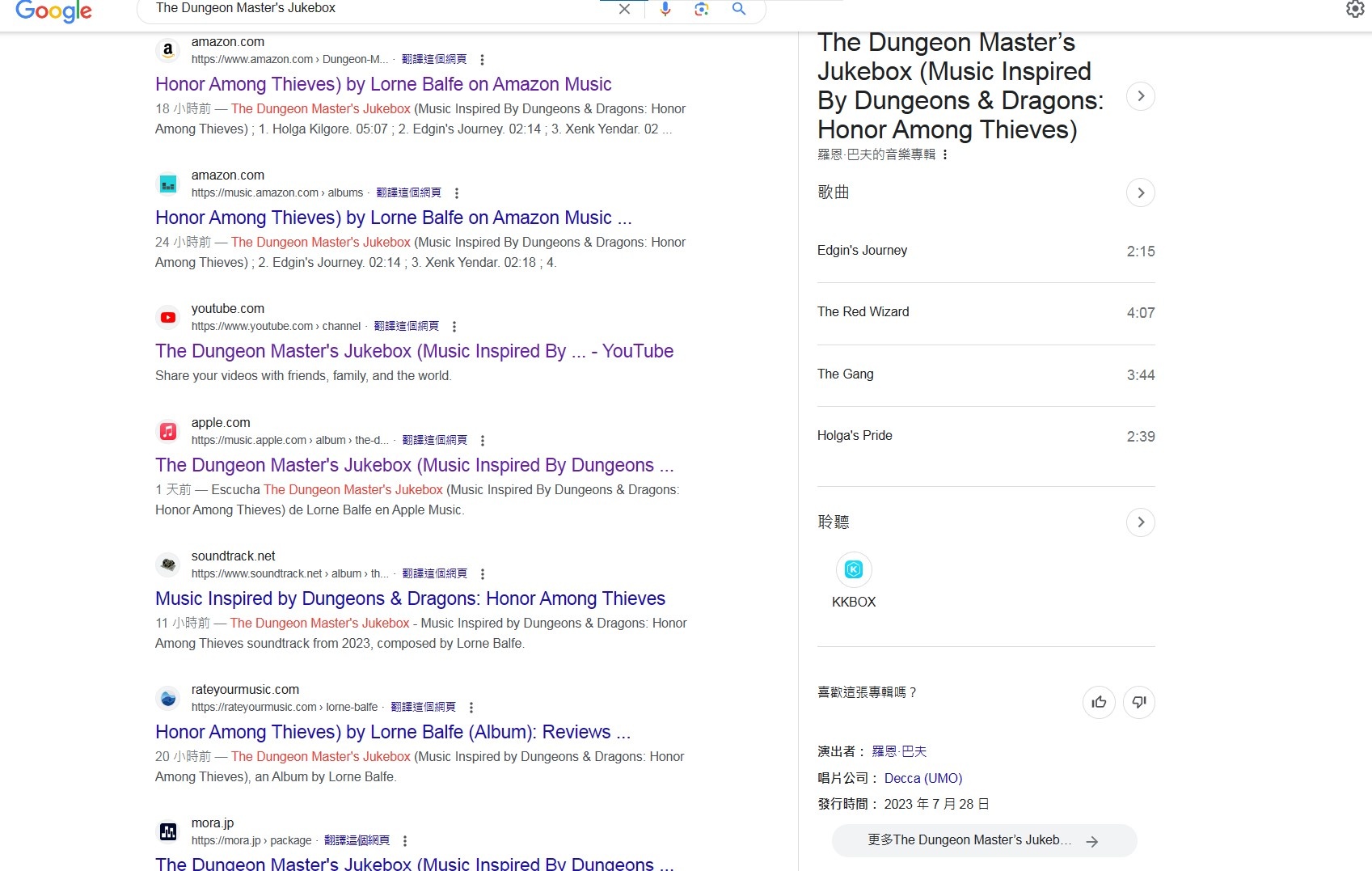This screenshot has height=871, width=1372.
Task: Open rateyourmusic Album Reviews title
Action: [x=393, y=732]
